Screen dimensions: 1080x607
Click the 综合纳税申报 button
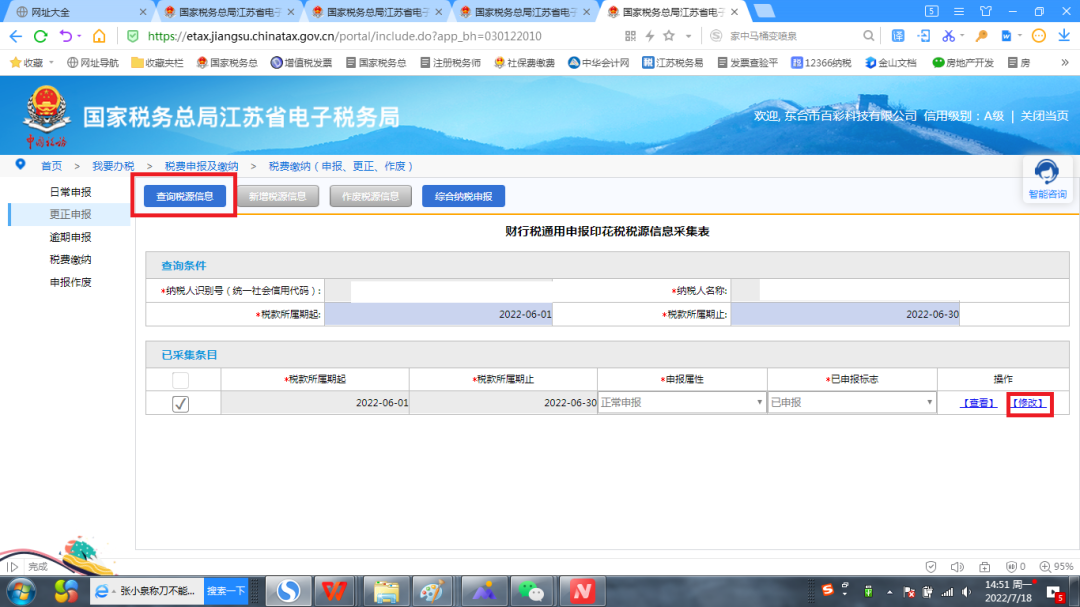[x=464, y=196]
